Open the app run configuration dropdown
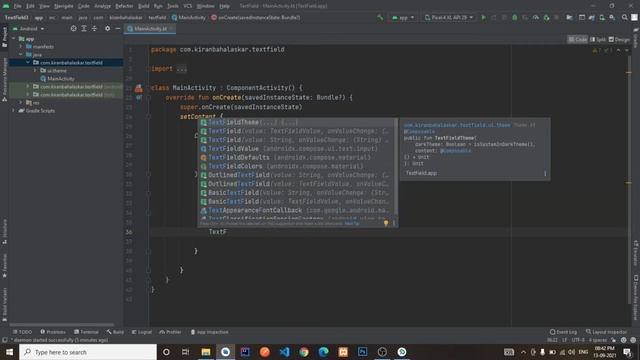Screen dimensions: 640x360 403,18
